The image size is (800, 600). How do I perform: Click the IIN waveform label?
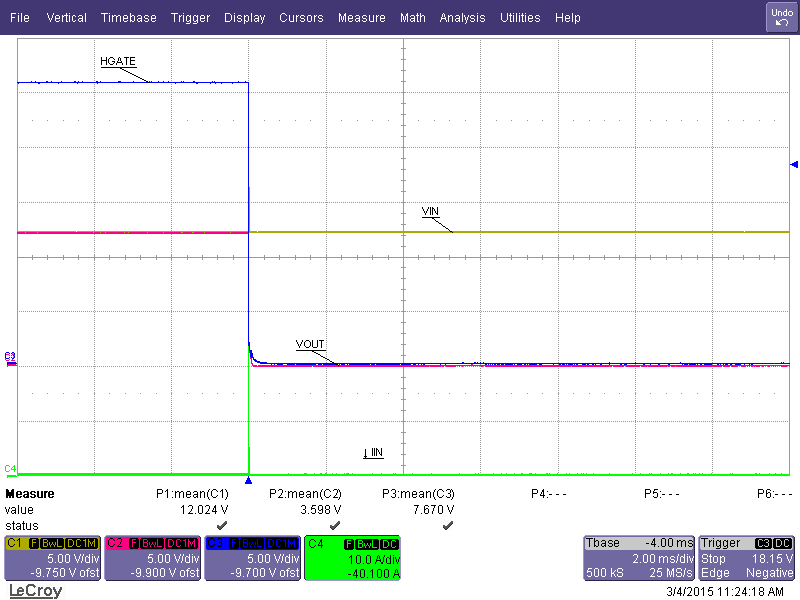[x=373, y=453]
